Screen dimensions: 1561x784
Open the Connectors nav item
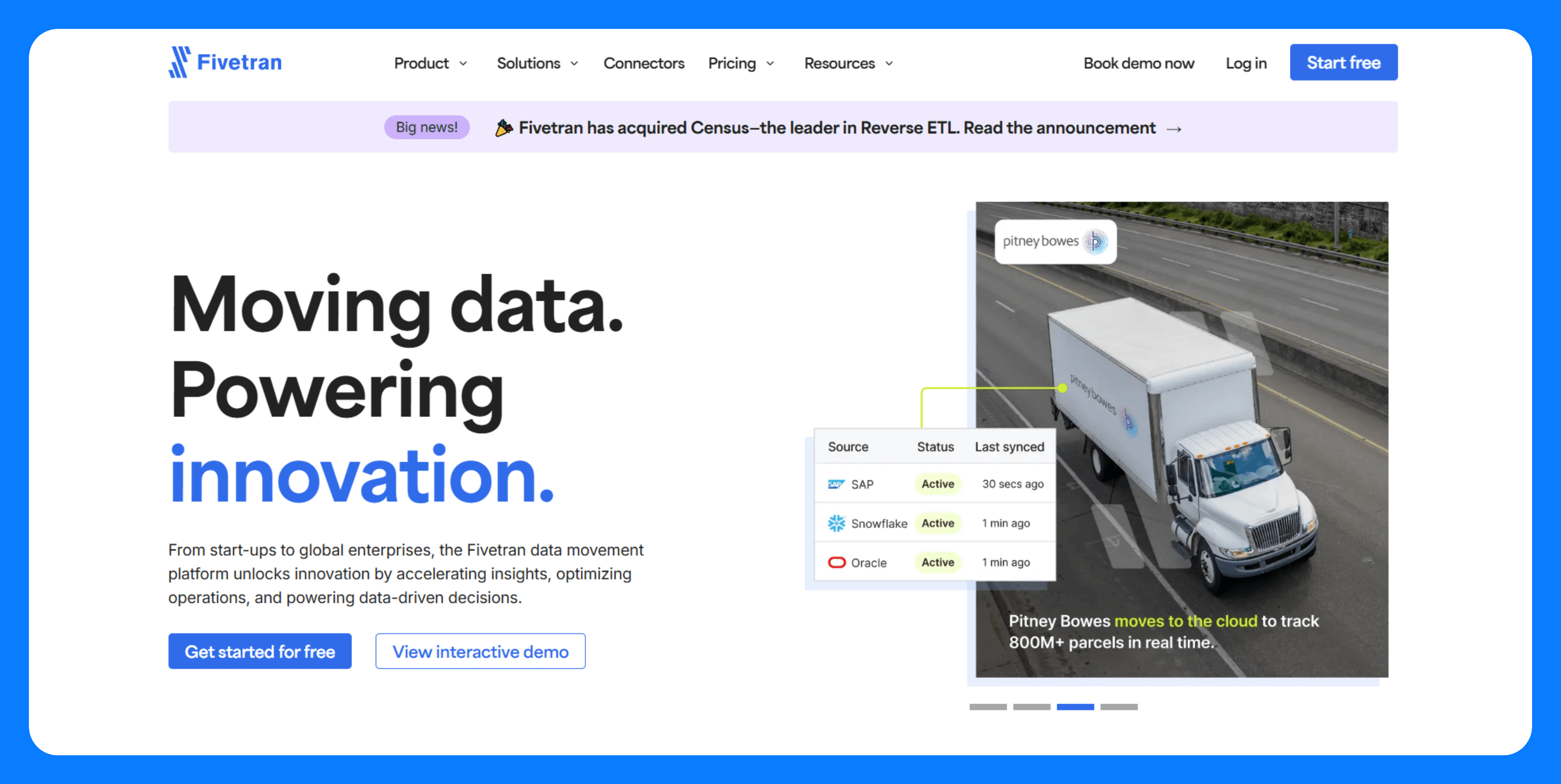point(644,63)
